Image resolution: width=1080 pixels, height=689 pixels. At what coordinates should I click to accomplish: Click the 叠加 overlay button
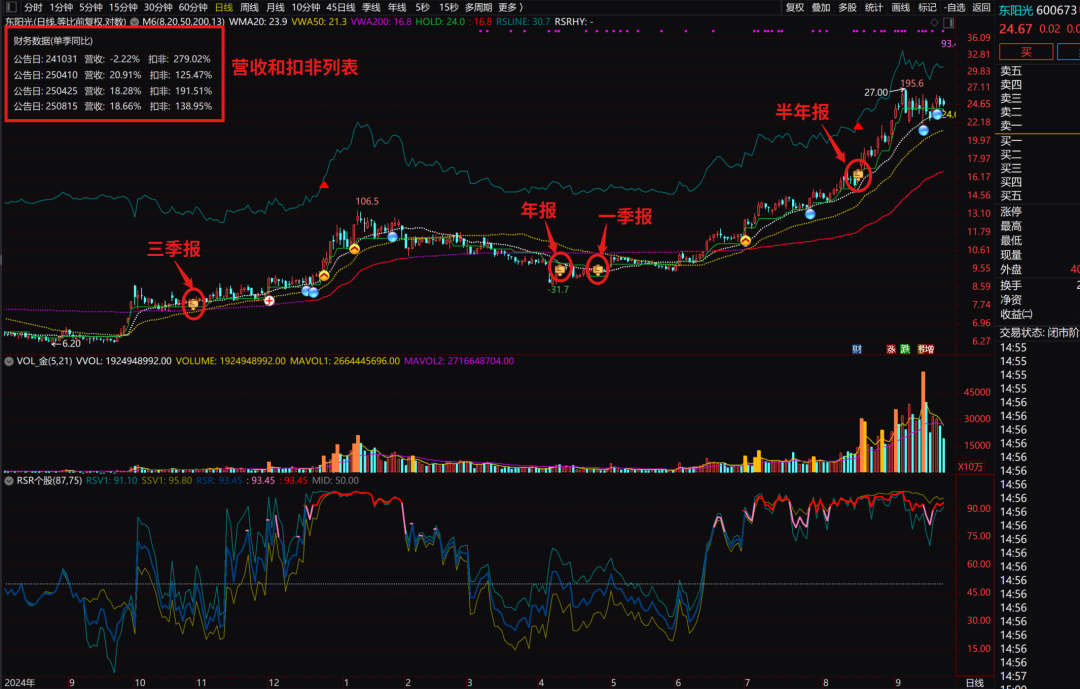821,8
